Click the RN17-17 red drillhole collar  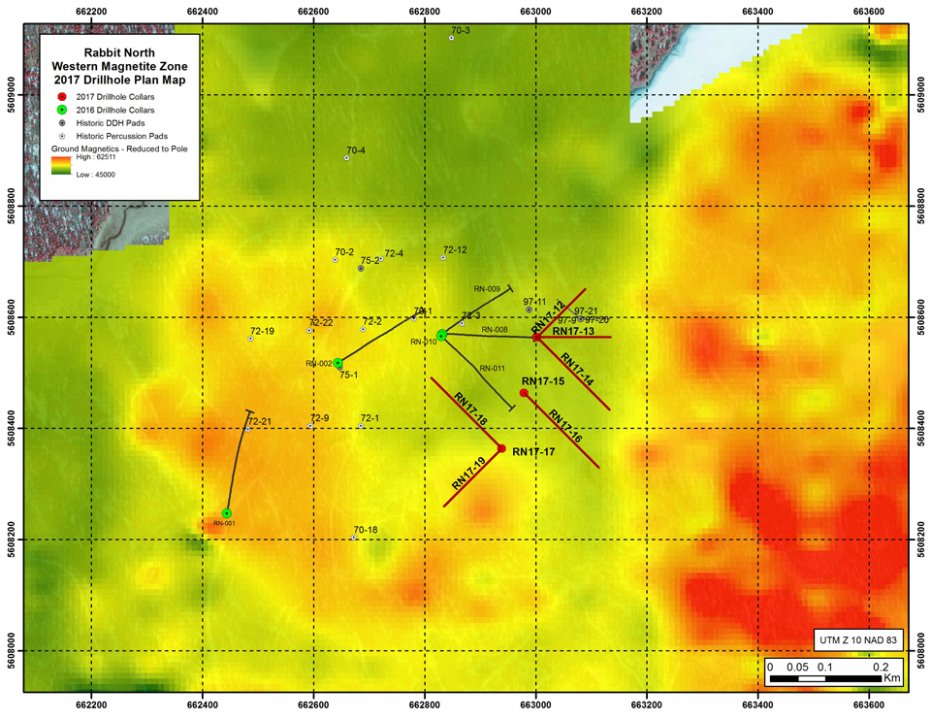tap(502, 449)
